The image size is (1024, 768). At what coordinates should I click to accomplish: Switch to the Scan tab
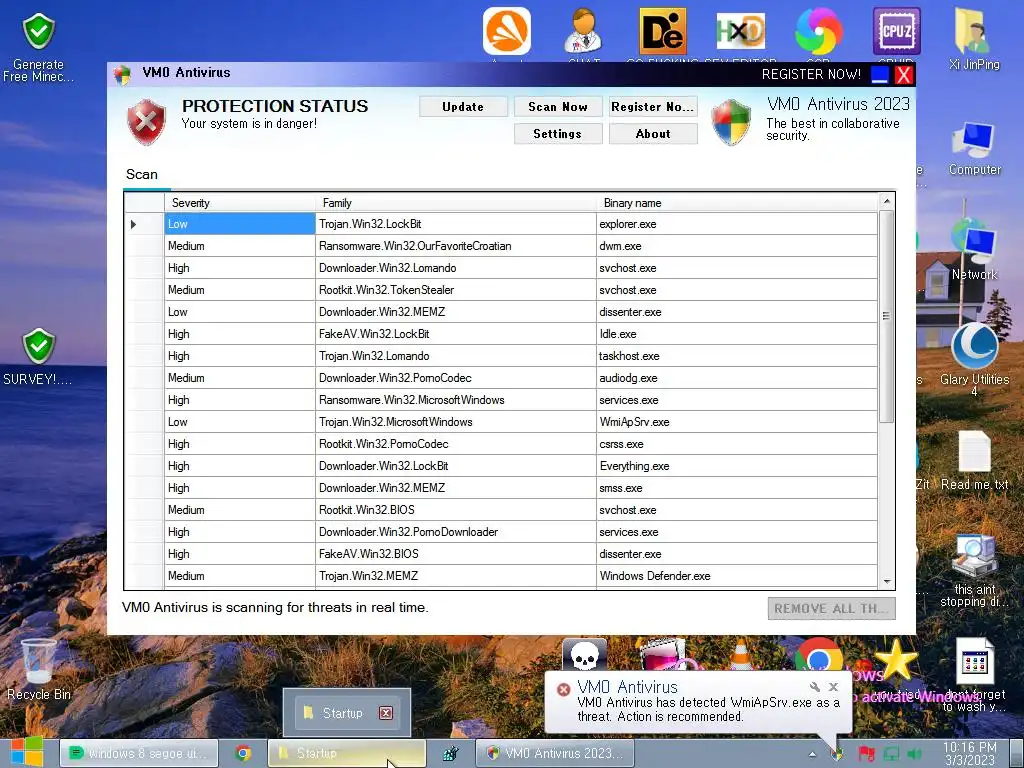[x=142, y=174]
